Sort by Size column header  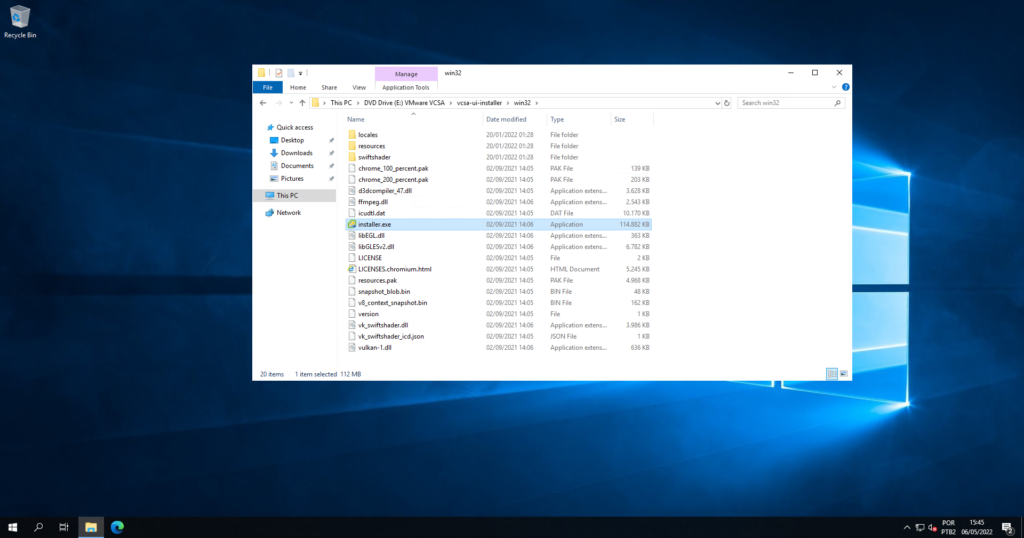tap(620, 119)
